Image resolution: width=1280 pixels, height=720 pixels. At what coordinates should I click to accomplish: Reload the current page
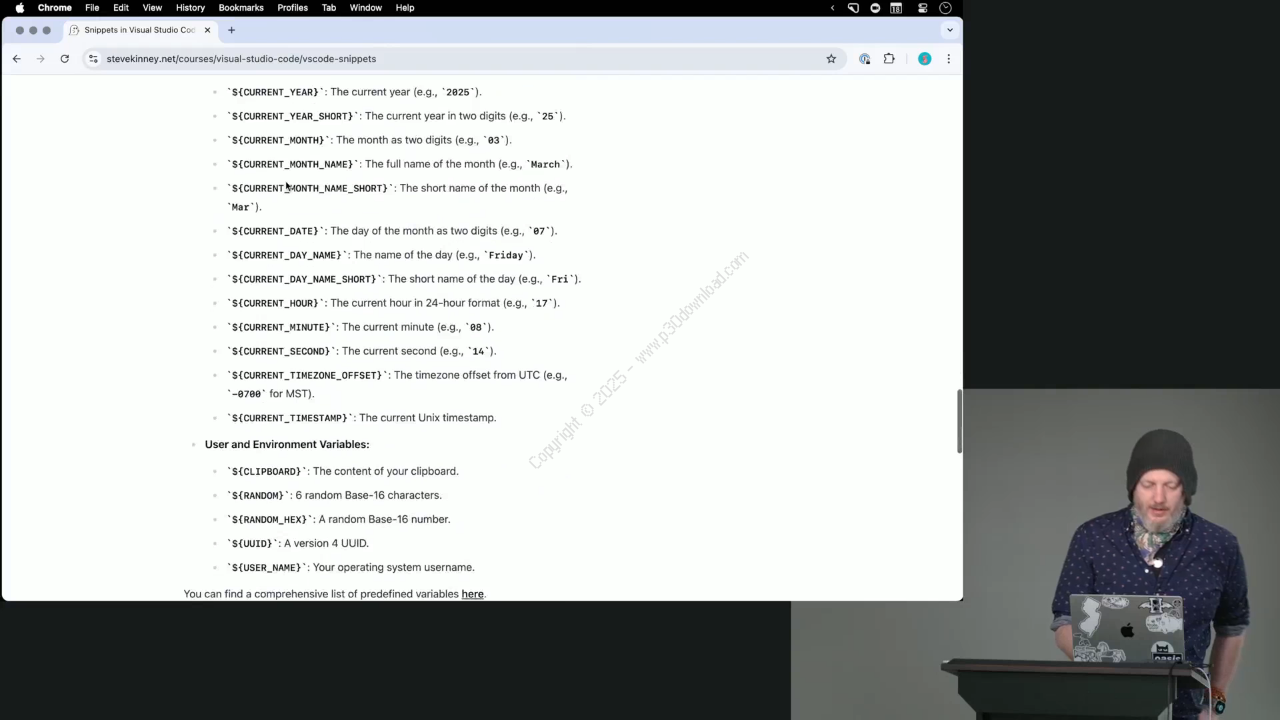[x=65, y=59]
